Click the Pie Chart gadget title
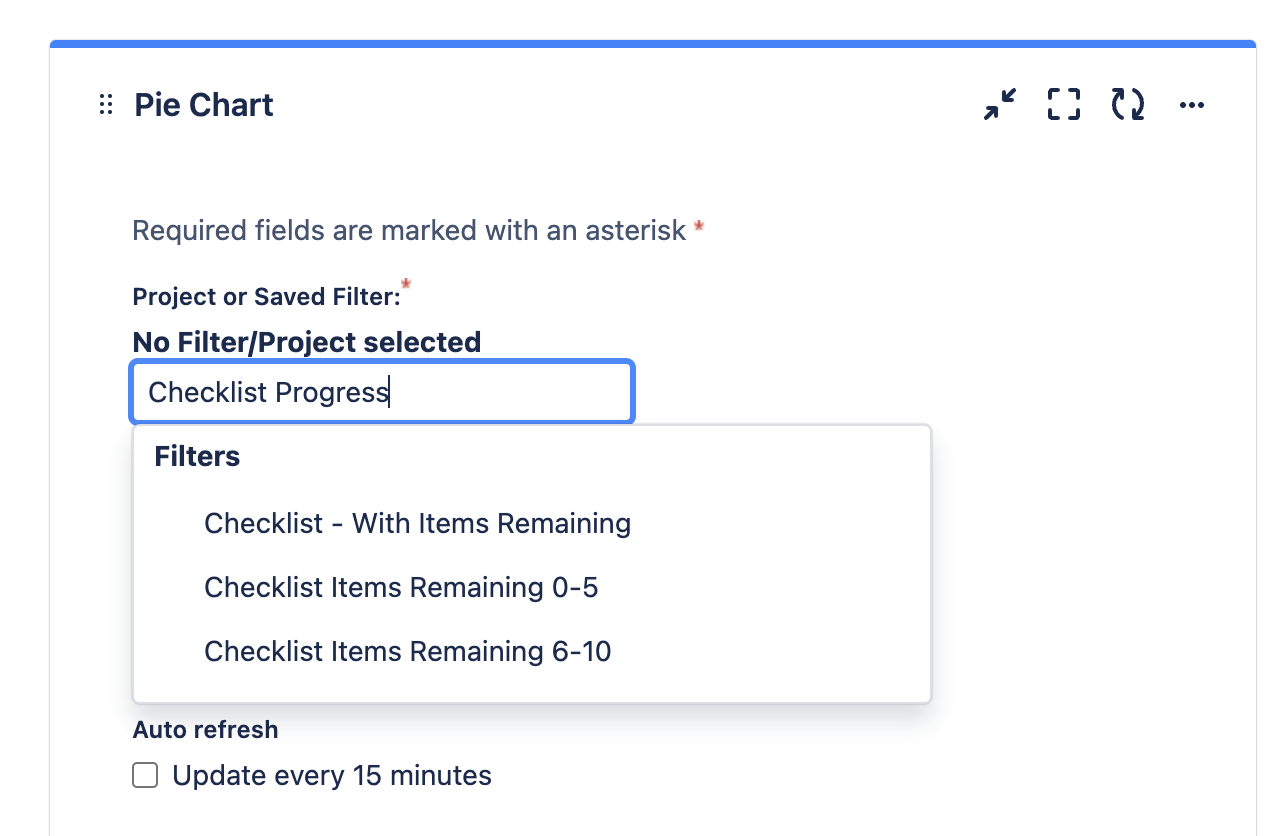The image size is (1282, 836). click(204, 105)
